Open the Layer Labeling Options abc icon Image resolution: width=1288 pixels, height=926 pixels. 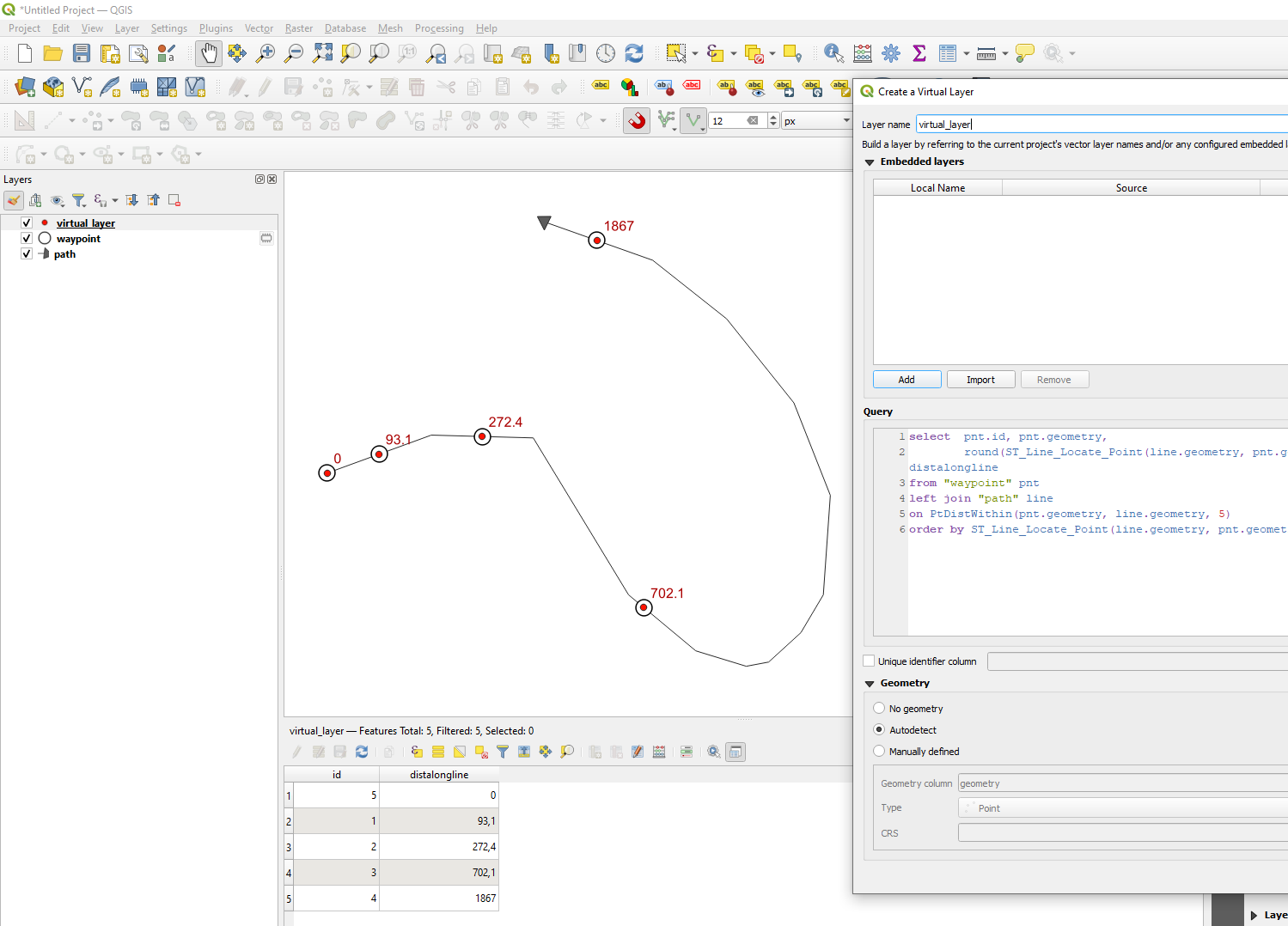click(x=601, y=85)
